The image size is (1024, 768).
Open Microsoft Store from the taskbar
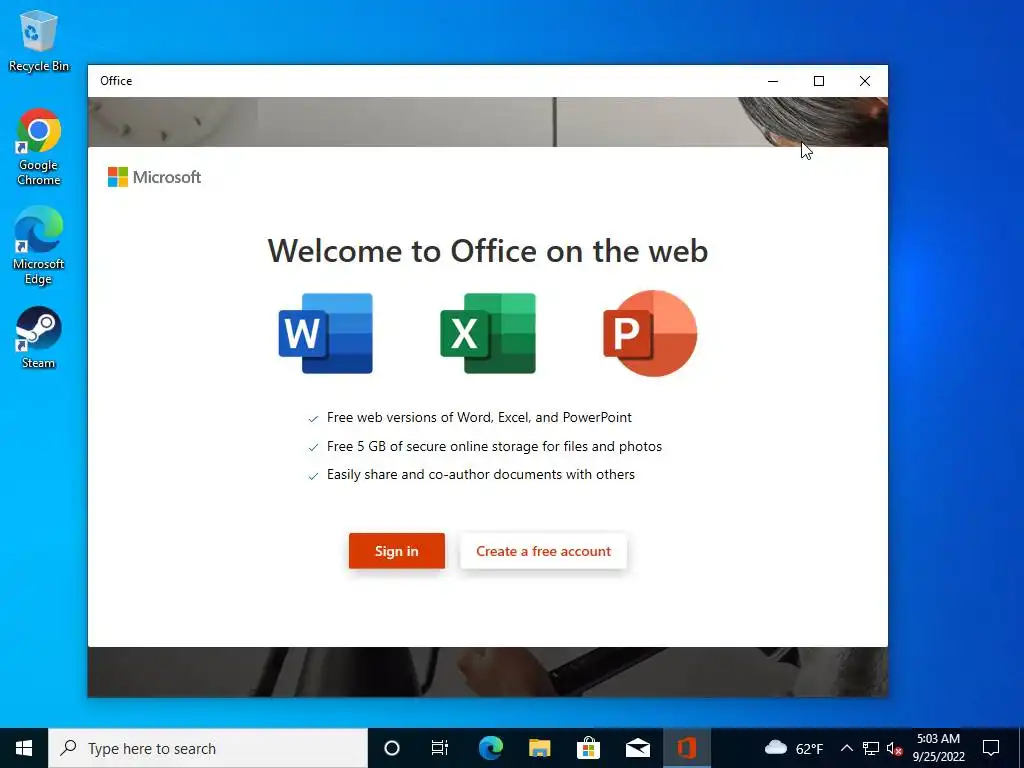pos(588,748)
